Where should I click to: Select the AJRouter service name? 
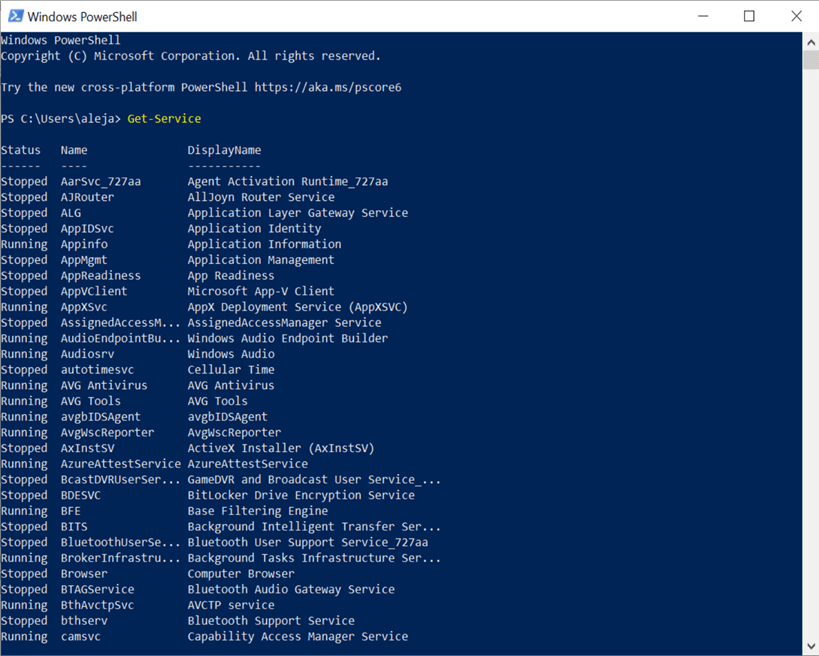[x=87, y=197]
